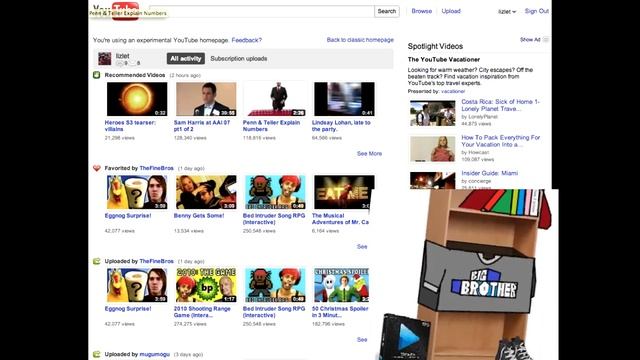
Task: Click the heart icon beside Favorited by
Action: tap(97, 168)
